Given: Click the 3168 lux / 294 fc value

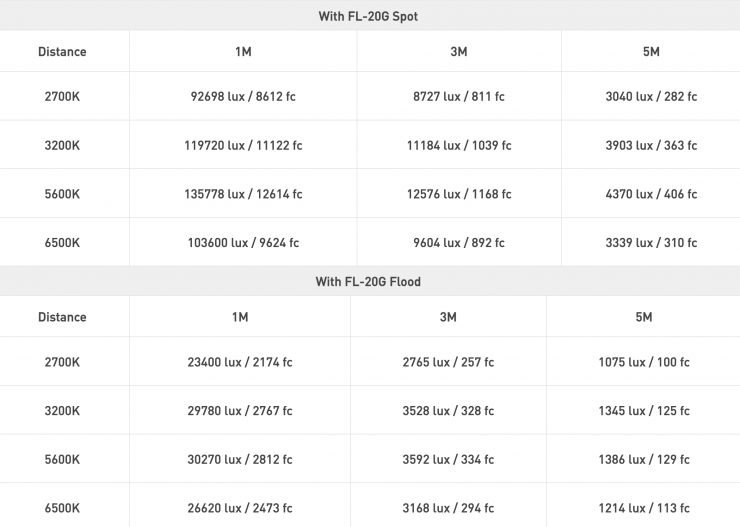Looking at the screenshot, I should point(448,508).
